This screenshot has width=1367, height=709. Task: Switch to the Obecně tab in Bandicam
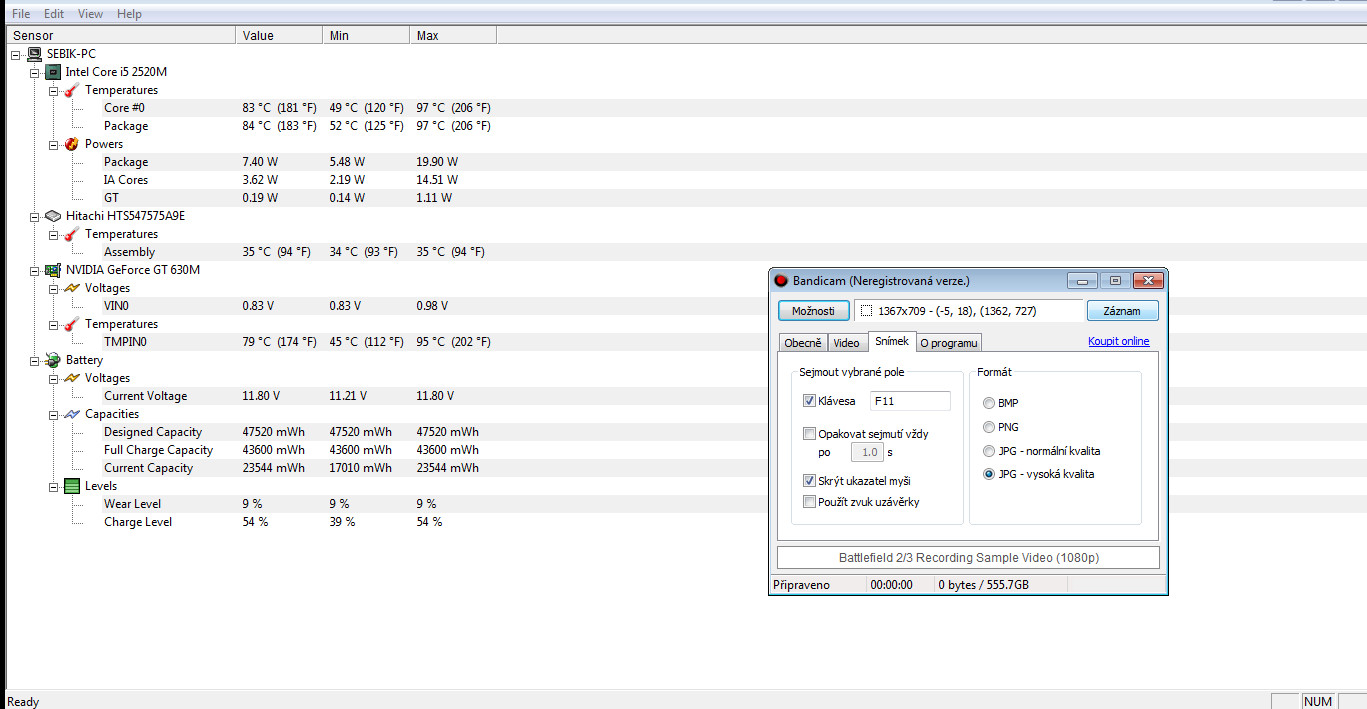[803, 343]
